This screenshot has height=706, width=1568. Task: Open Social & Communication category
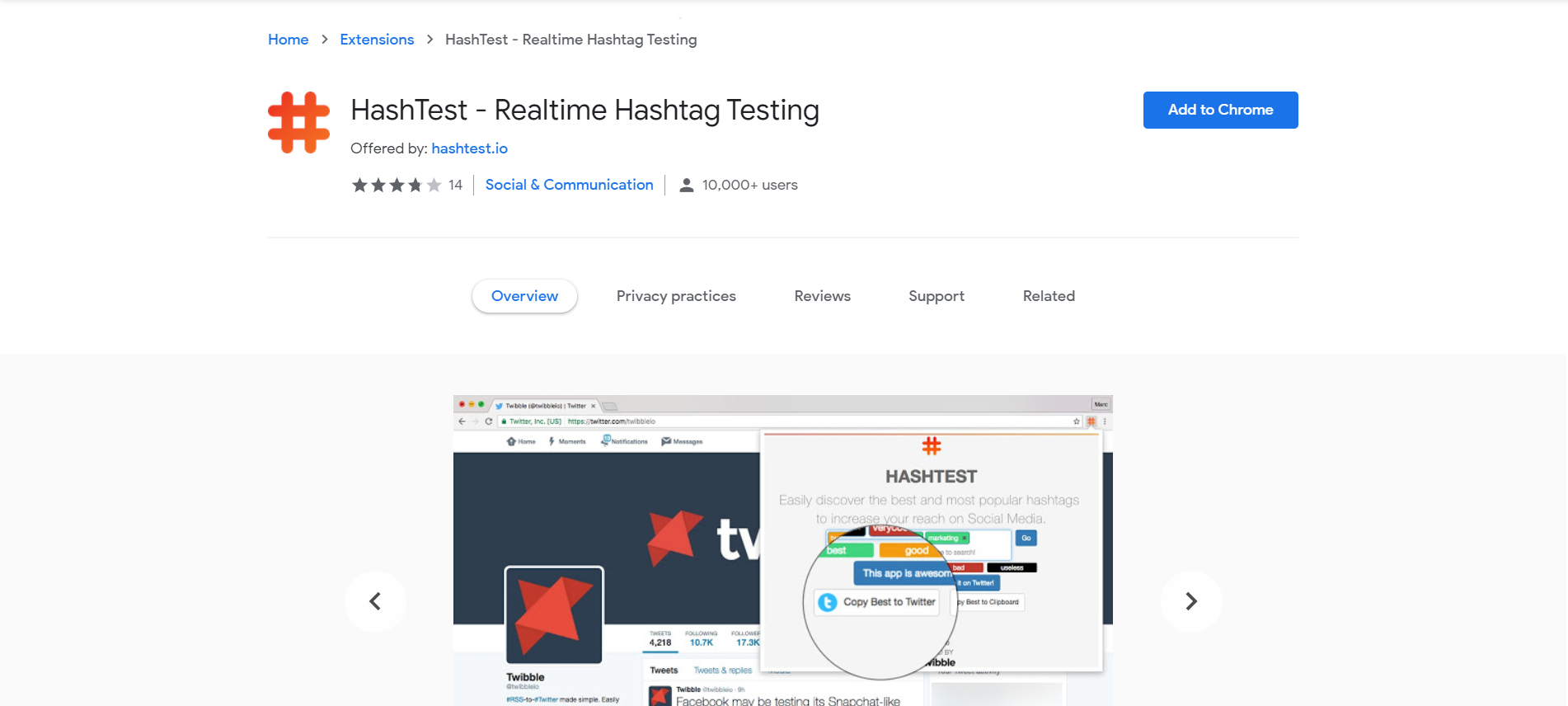pyautogui.click(x=569, y=185)
